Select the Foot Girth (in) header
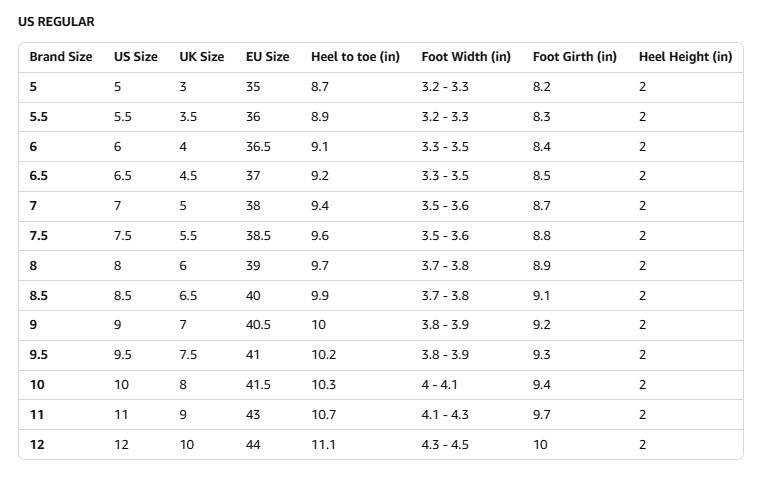The width and height of the screenshot is (757, 481). pos(575,57)
